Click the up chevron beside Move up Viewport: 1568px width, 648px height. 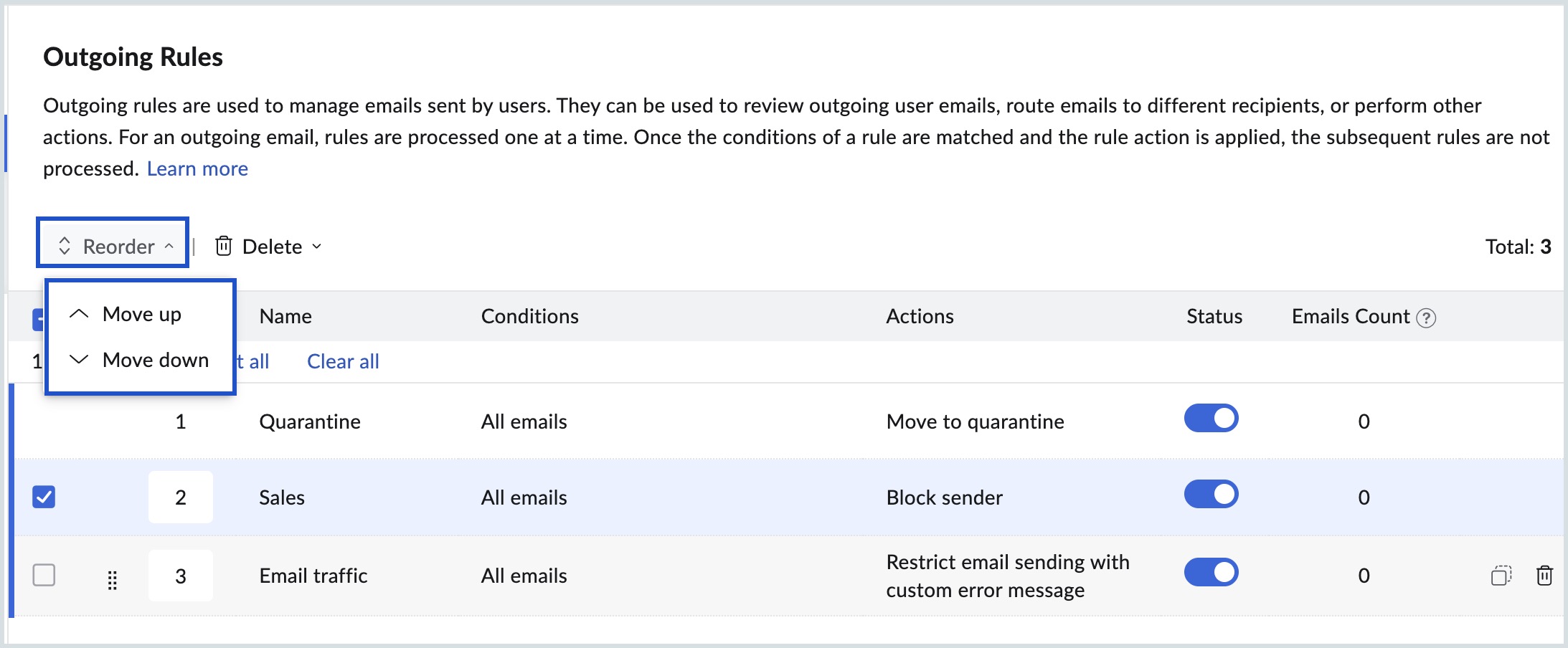[79, 314]
